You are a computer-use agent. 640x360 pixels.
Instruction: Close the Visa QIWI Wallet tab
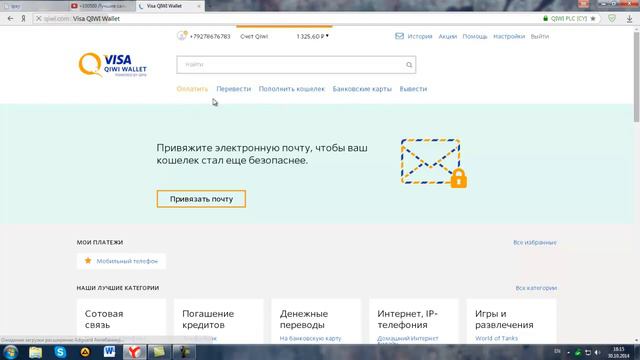[x=199, y=6]
